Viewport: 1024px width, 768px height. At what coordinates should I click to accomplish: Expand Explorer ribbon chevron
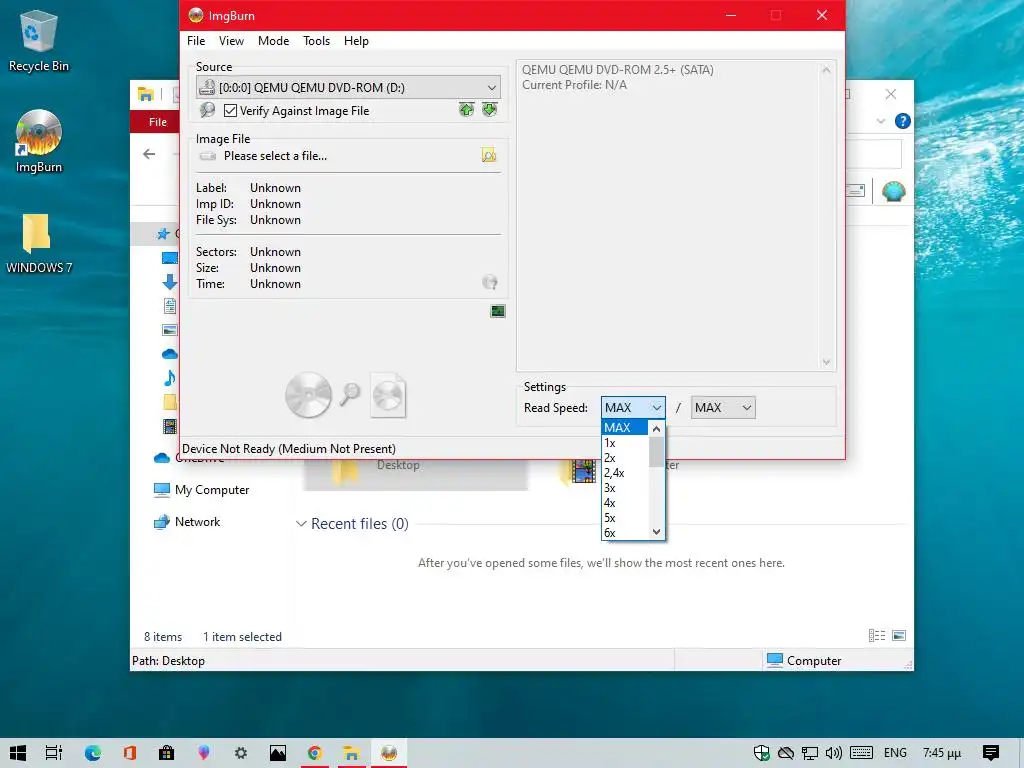[881, 121]
